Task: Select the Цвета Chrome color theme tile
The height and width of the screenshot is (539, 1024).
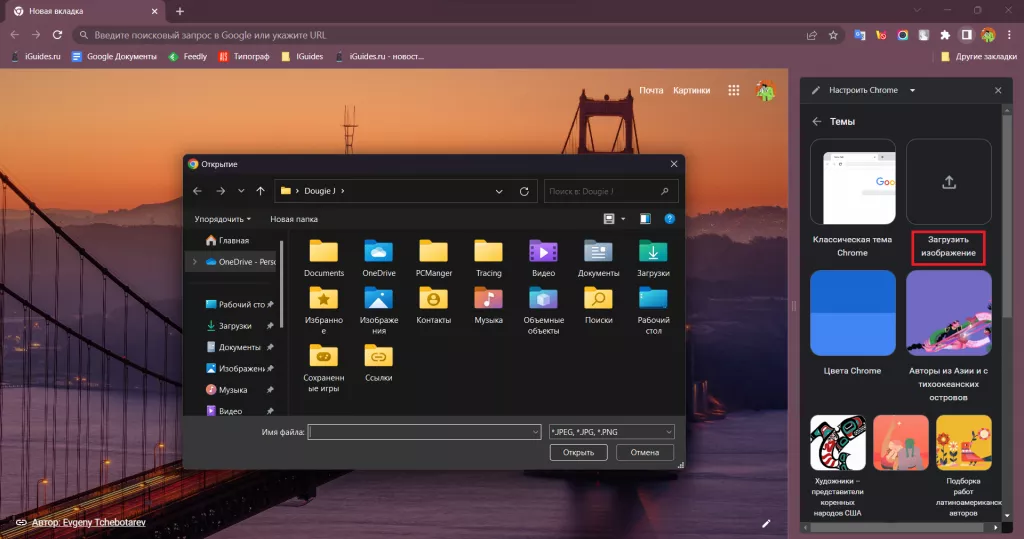Action: [x=852, y=313]
